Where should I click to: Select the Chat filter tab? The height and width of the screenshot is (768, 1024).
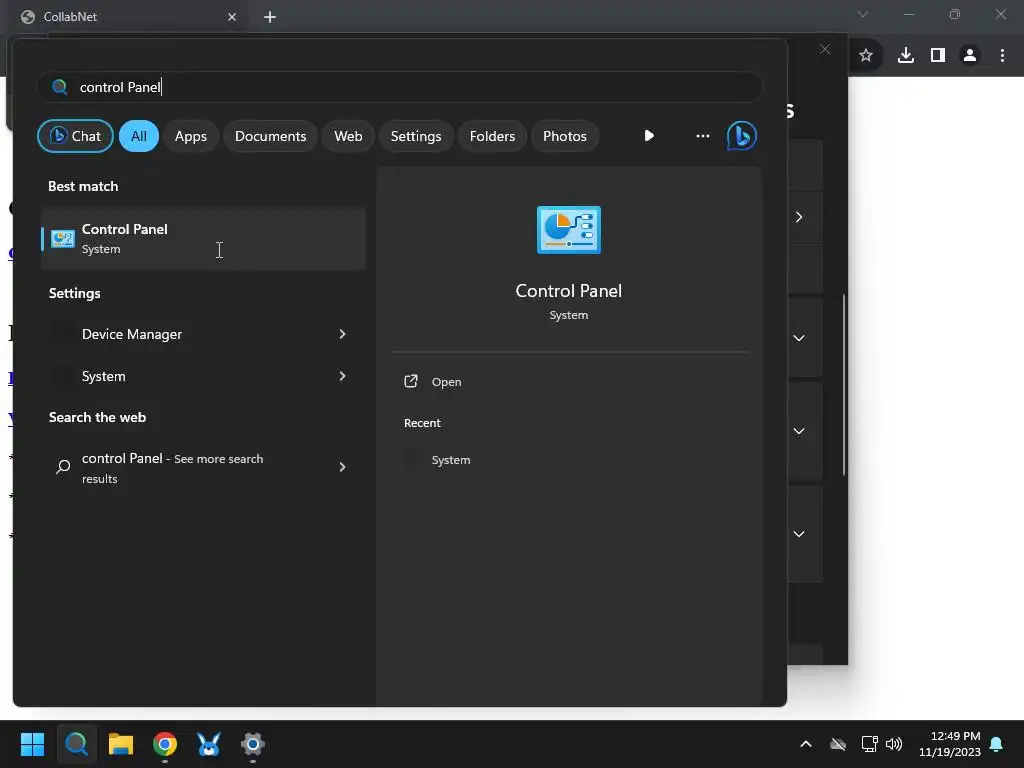(x=75, y=136)
